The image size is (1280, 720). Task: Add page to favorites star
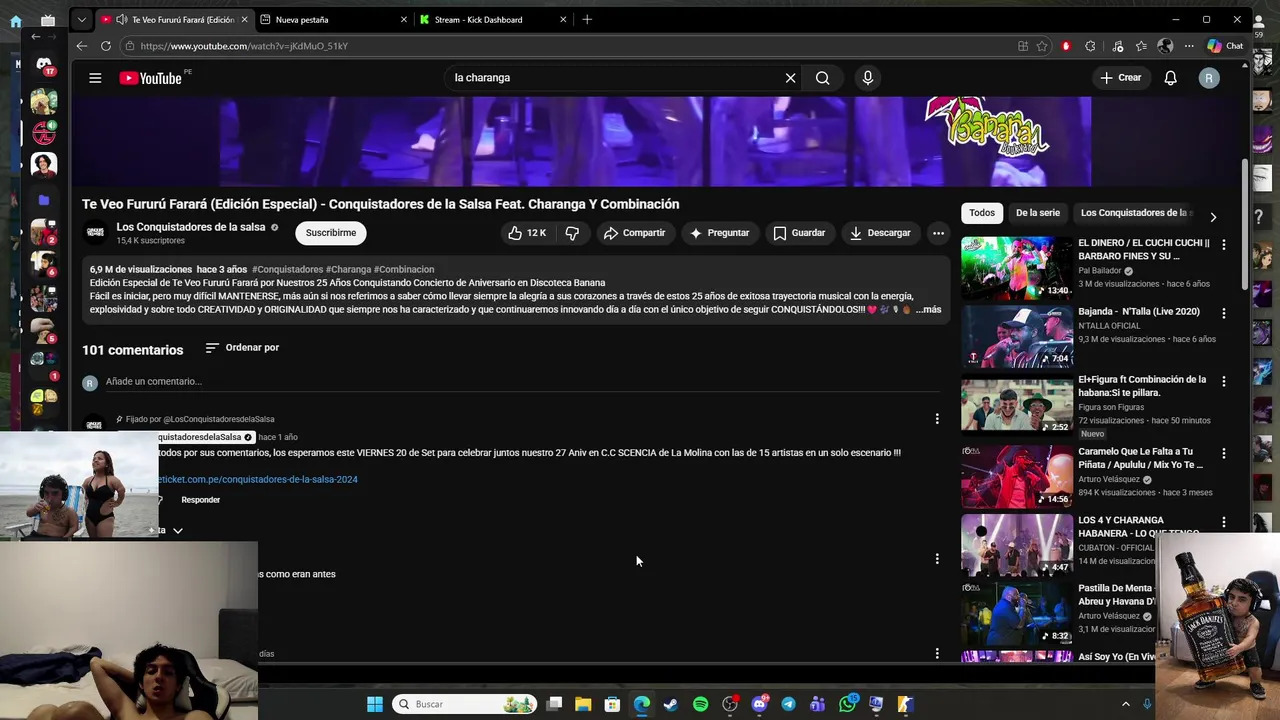click(x=1042, y=46)
